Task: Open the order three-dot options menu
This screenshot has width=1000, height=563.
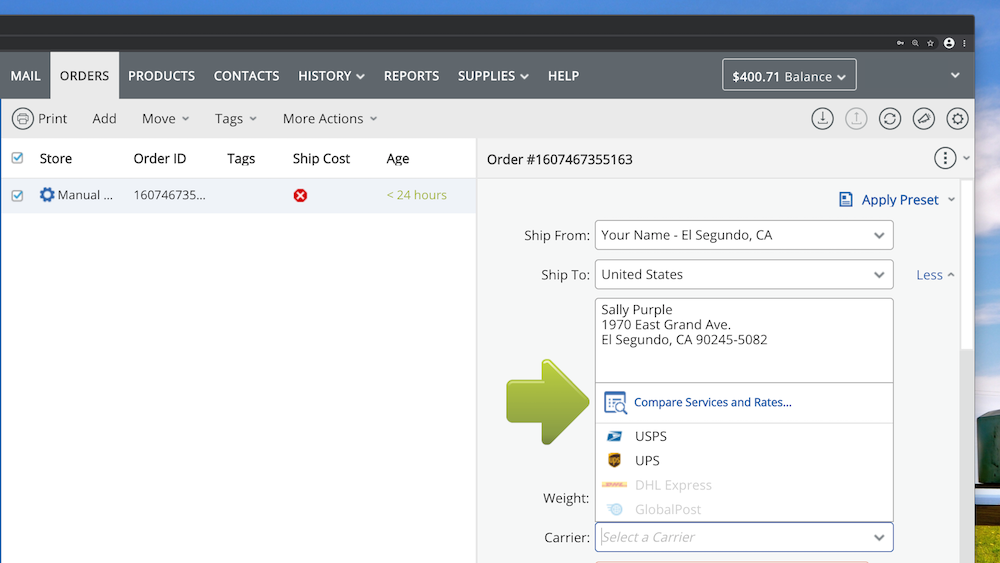Action: (944, 158)
